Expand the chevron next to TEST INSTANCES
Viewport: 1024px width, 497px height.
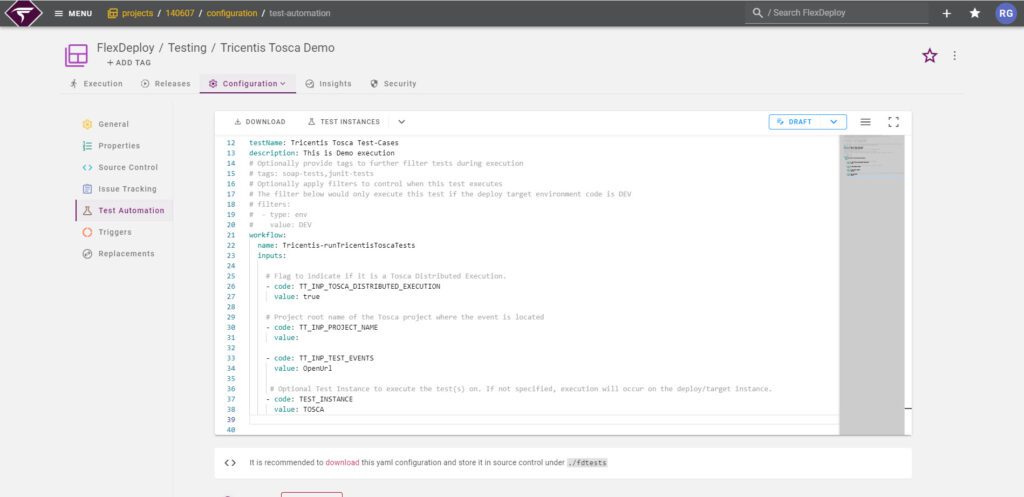402,121
